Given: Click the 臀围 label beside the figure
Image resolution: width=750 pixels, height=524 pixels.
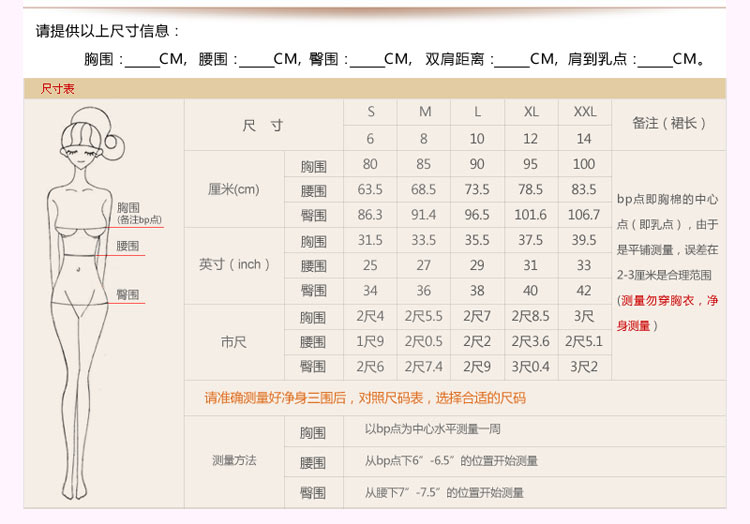Looking at the screenshot, I should 127,295.
